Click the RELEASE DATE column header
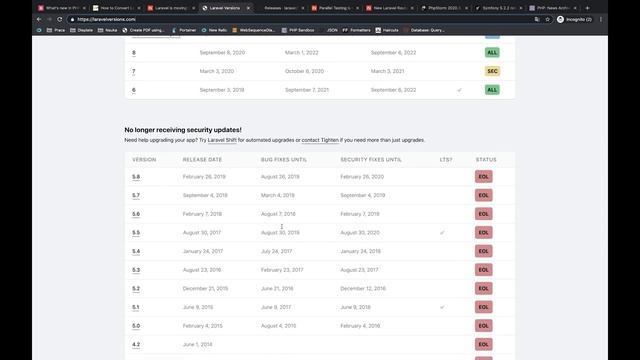640x360 pixels. tap(202, 160)
